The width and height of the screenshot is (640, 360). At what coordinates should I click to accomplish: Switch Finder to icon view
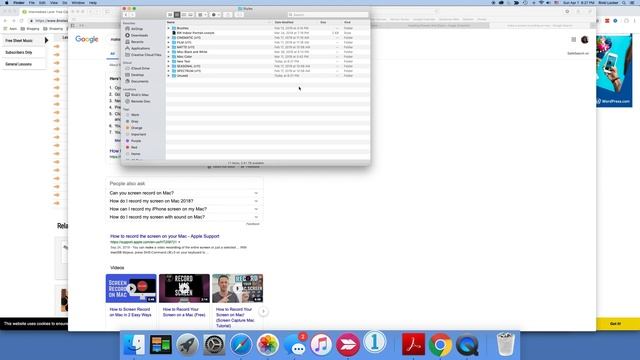[170, 15]
